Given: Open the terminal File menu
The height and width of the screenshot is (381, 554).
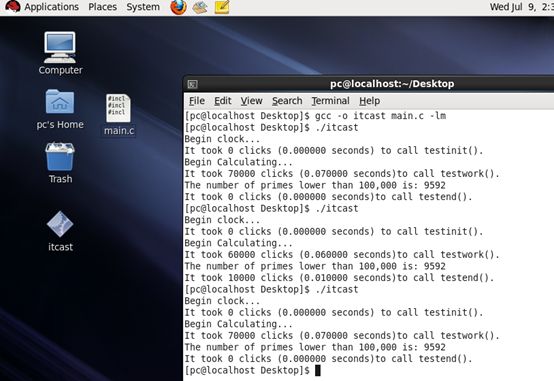Looking at the screenshot, I should (197, 101).
